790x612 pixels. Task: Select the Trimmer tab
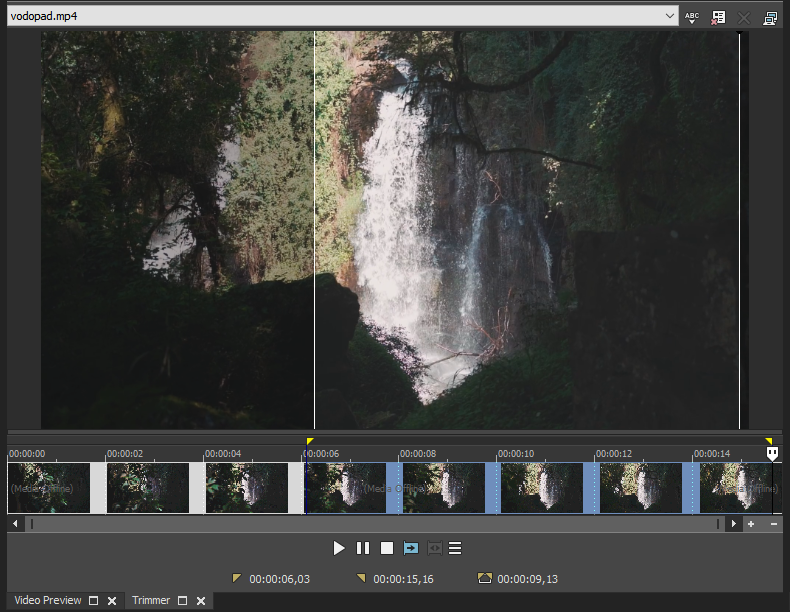pos(151,601)
